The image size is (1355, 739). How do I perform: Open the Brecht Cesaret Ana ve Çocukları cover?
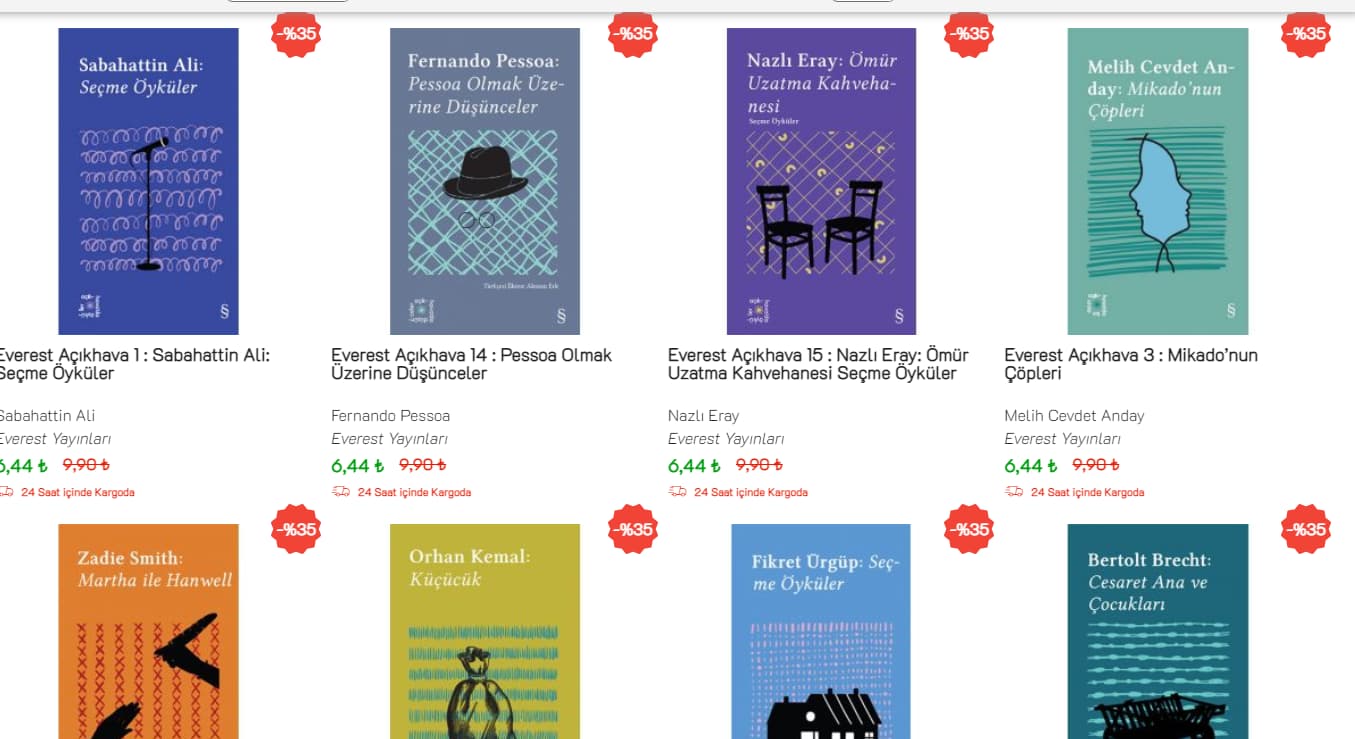(x=1158, y=631)
